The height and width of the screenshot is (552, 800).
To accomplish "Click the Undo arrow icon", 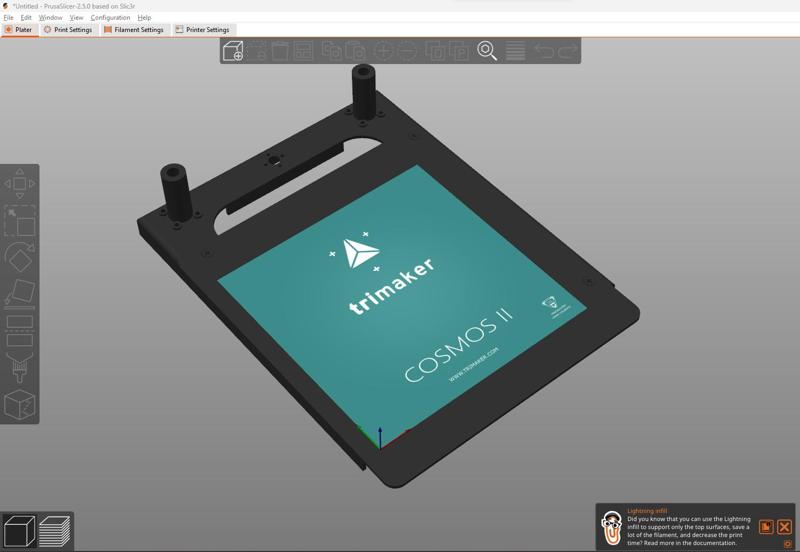I will tap(543, 51).
